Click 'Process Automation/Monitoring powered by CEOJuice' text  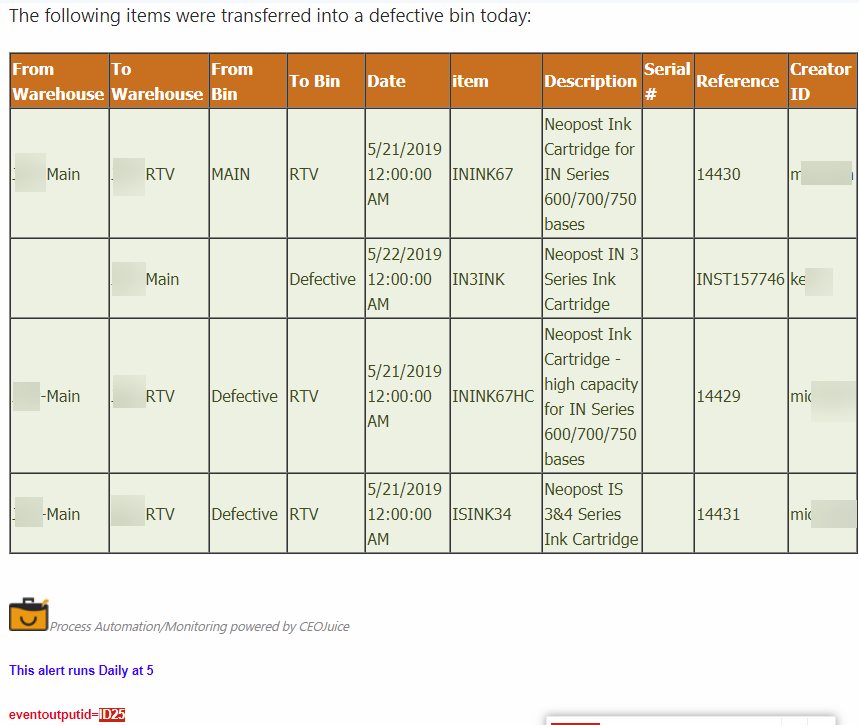point(199,626)
